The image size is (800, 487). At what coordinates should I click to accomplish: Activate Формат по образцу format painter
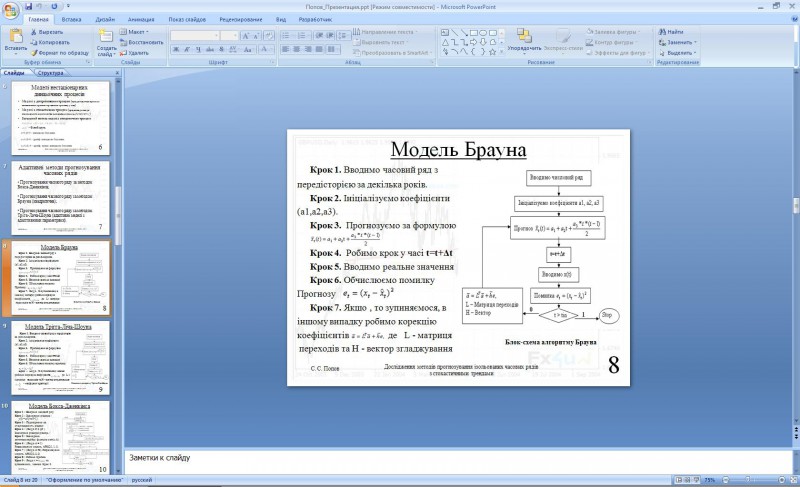60,53
